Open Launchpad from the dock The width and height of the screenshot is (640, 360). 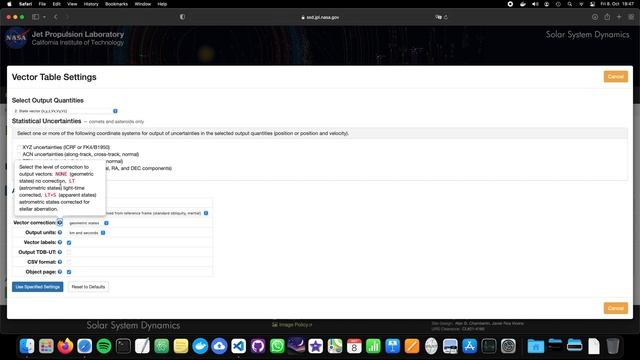point(46,346)
